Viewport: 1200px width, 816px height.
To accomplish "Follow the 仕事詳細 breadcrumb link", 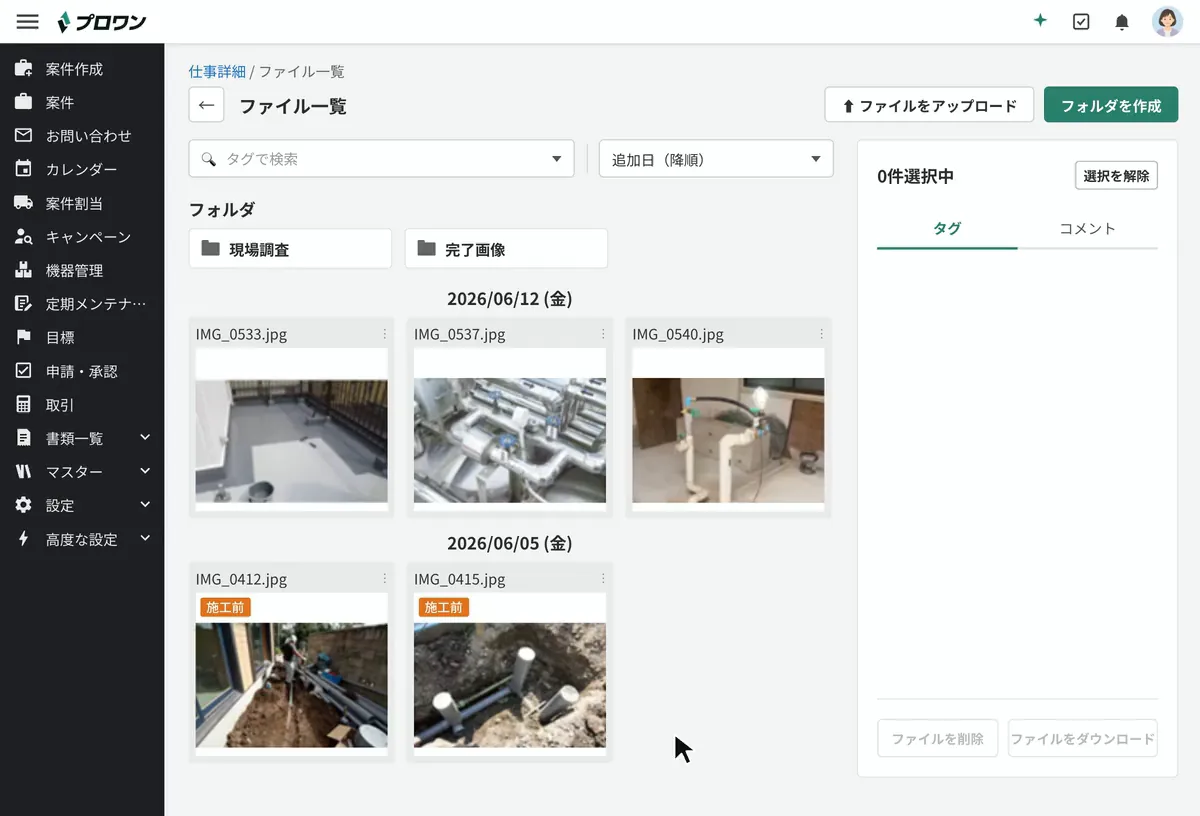I will (x=217, y=72).
